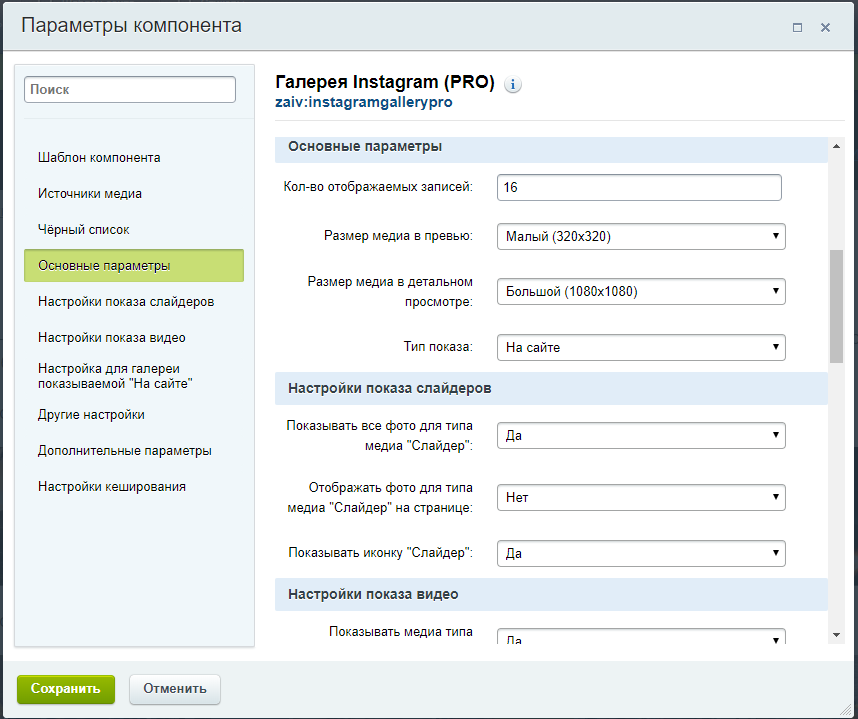Click the Сохранить button
Viewport: 858px width, 719px height.
pyautogui.click(x=66, y=689)
